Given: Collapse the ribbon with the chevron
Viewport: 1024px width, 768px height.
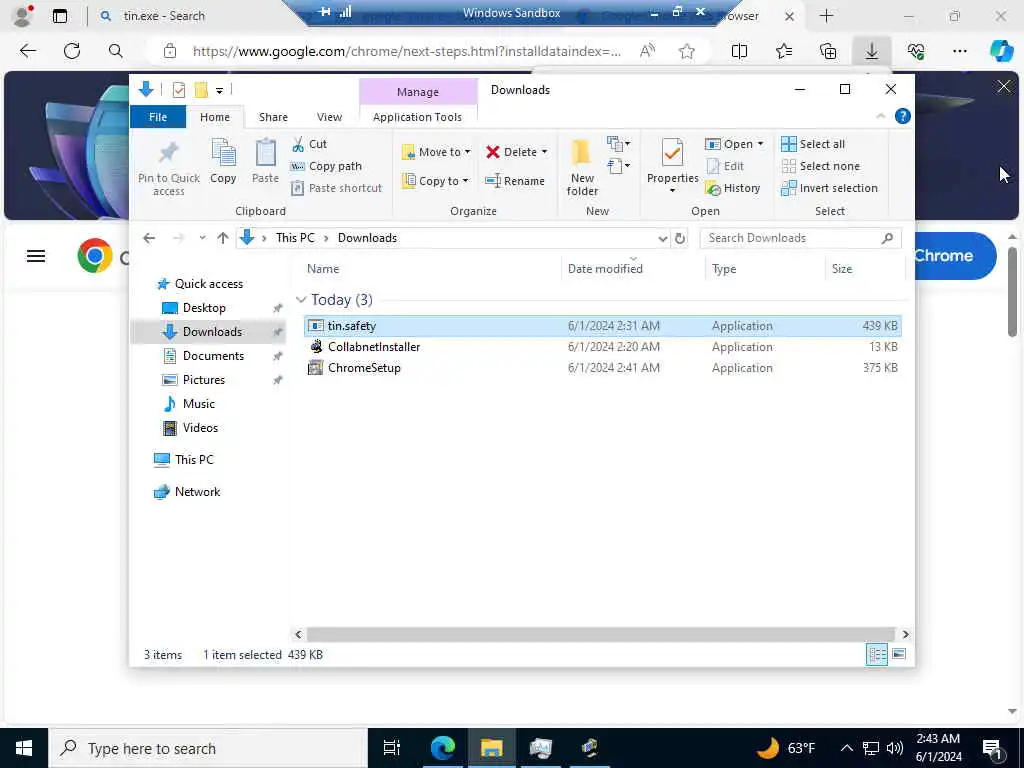Looking at the screenshot, I should 880,116.
